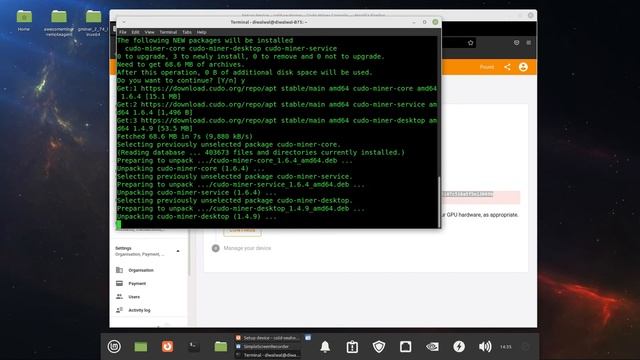The width and height of the screenshot is (640, 360).
Task: Select the gminer desktop folder
Action: pos(93,23)
